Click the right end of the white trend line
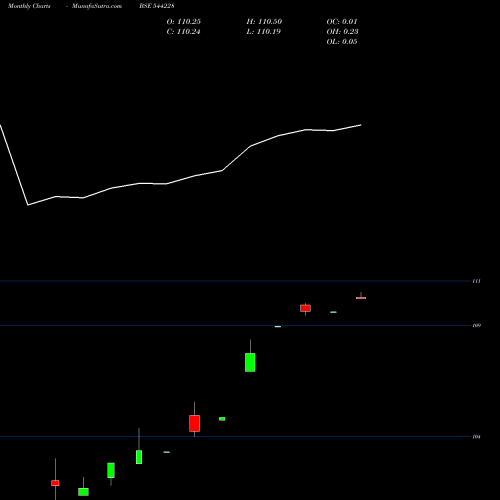Screen dimensions: 500x500 coord(361,125)
